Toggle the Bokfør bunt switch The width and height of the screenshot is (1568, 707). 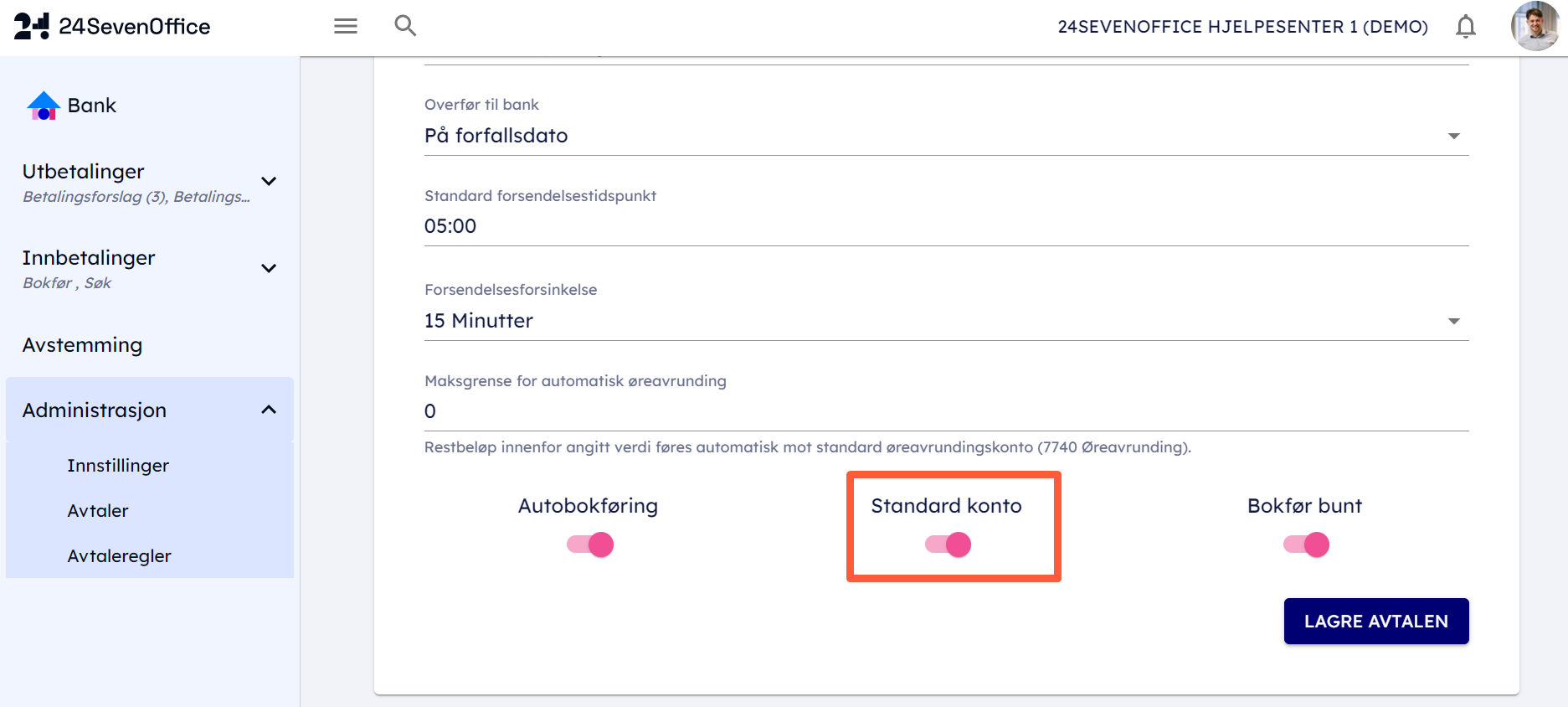point(1306,544)
